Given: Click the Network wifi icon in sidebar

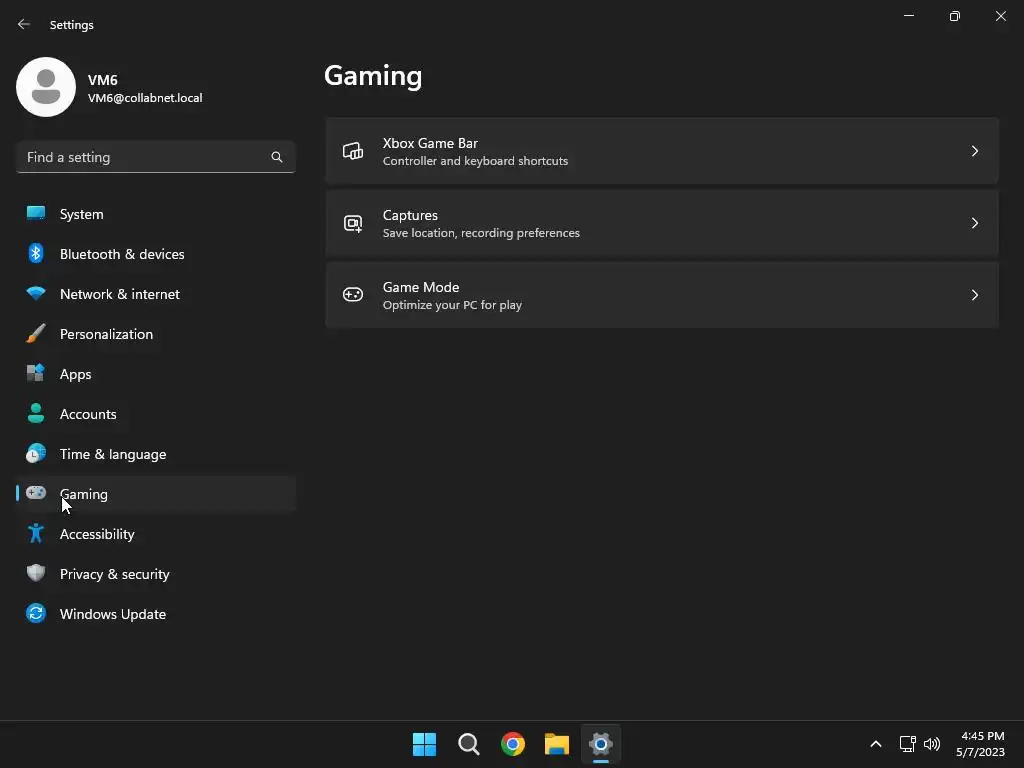Looking at the screenshot, I should [36, 293].
